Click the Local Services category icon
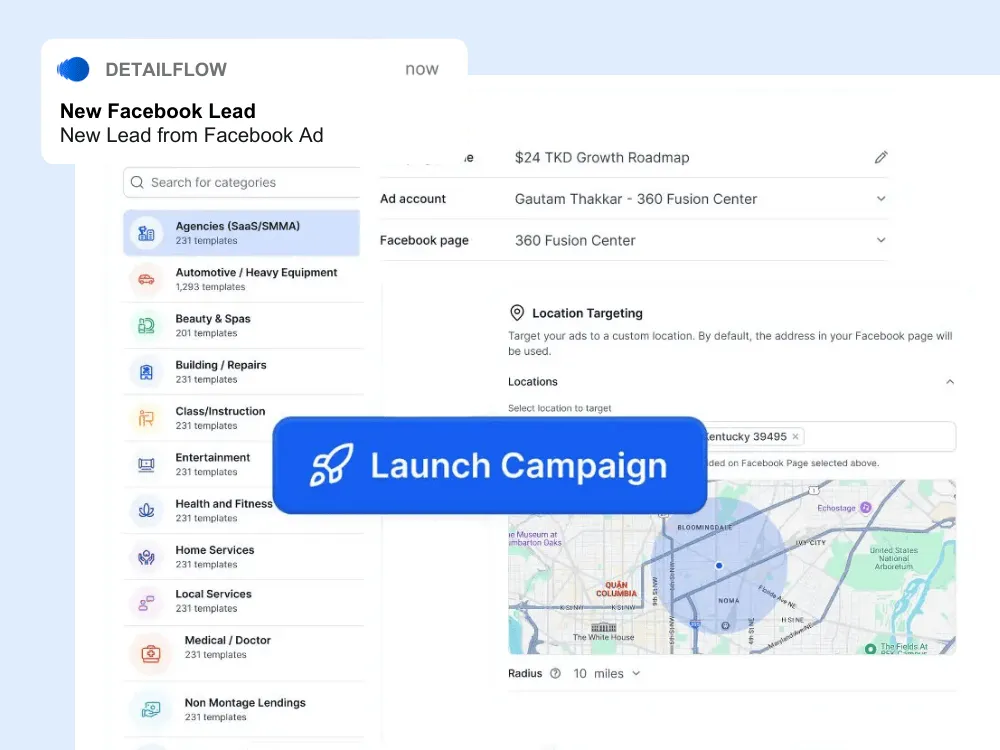Viewport: 1000px width, 750px height. point(146,602)
